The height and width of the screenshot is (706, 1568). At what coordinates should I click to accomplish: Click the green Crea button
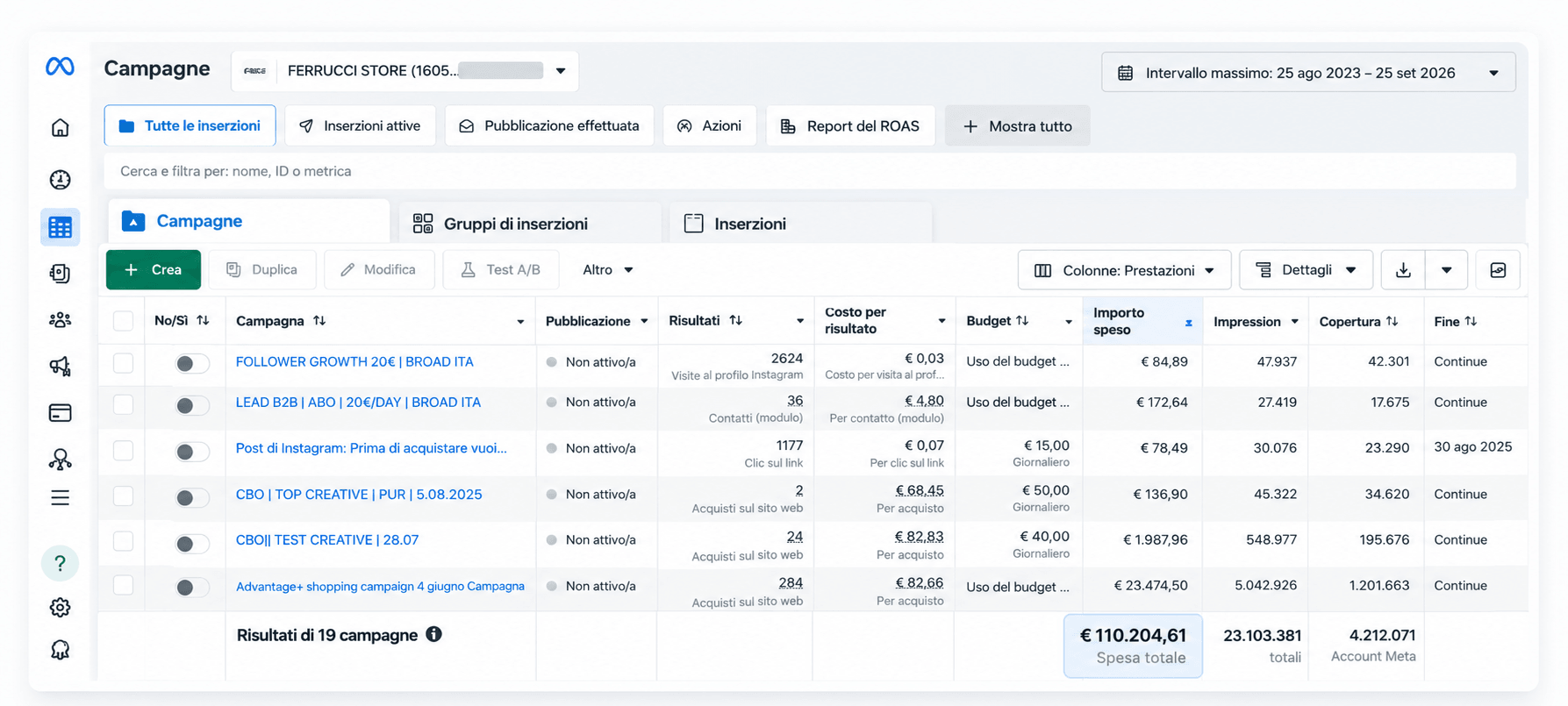154,270
